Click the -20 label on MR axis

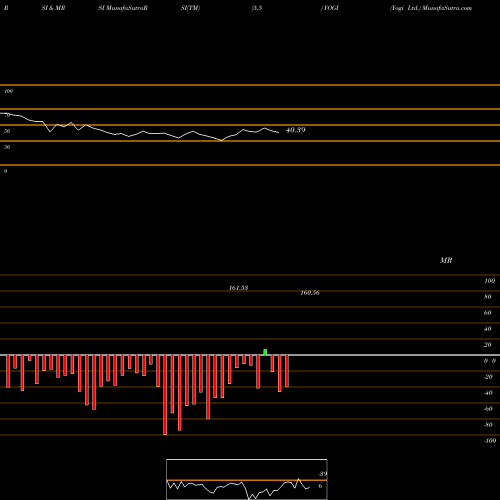click(x=488, y=377)
